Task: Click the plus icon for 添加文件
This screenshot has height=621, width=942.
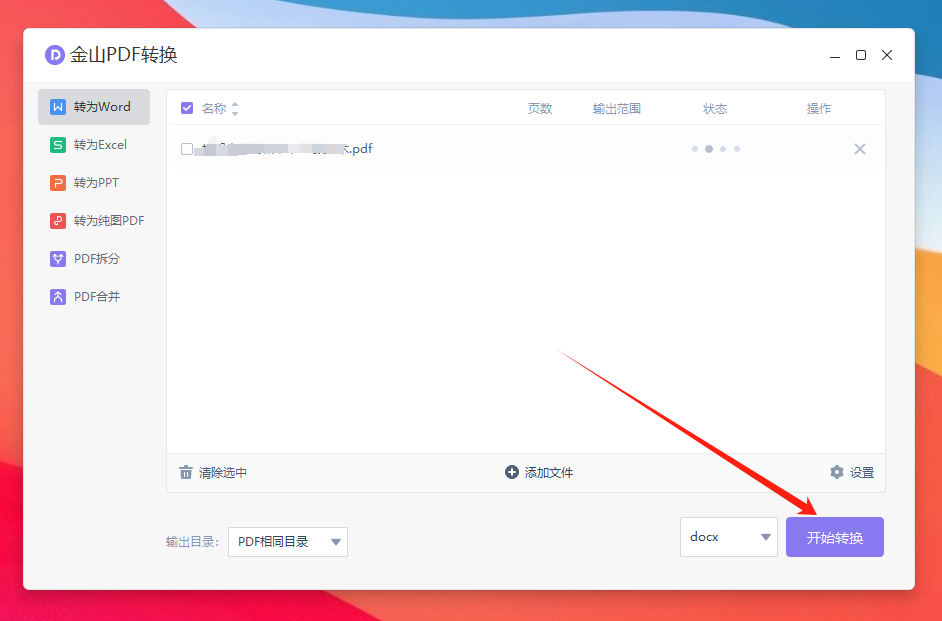Action: [511, 472]
